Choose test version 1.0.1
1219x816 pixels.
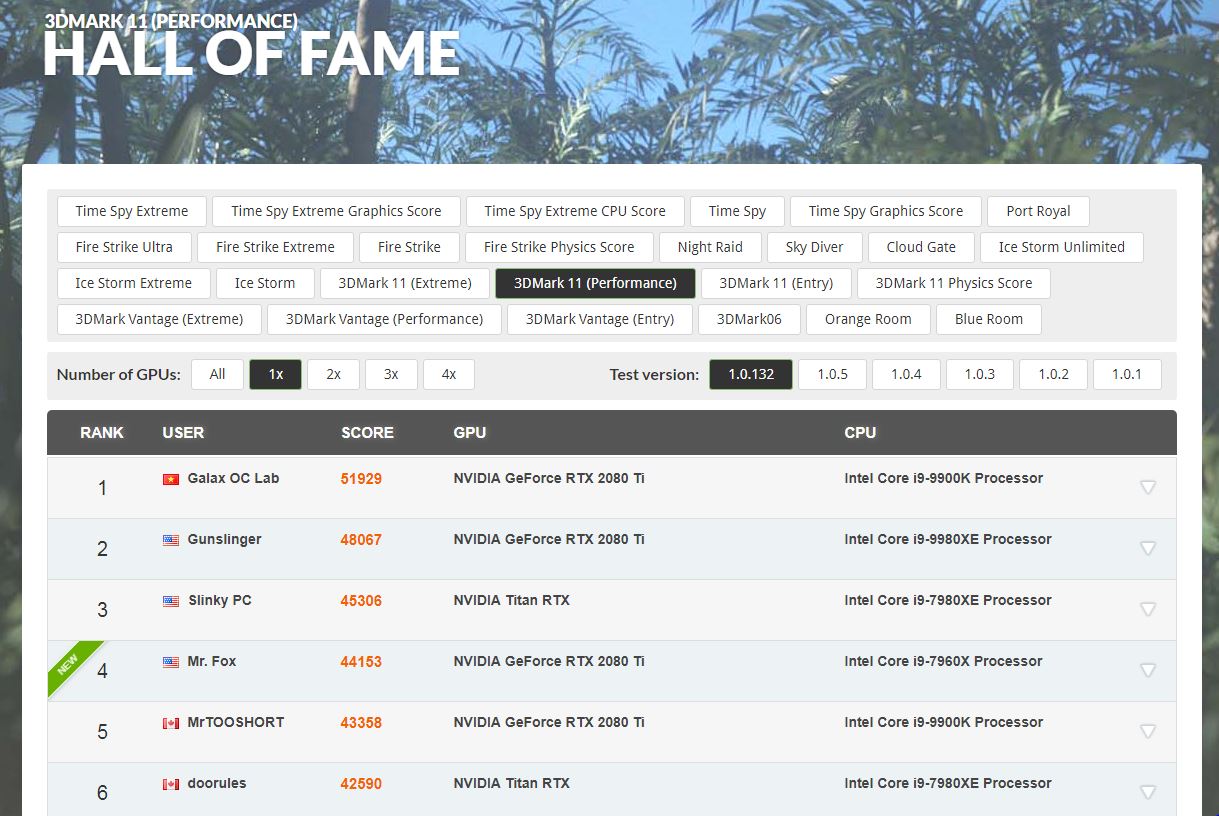click(x=1127, y=374)
